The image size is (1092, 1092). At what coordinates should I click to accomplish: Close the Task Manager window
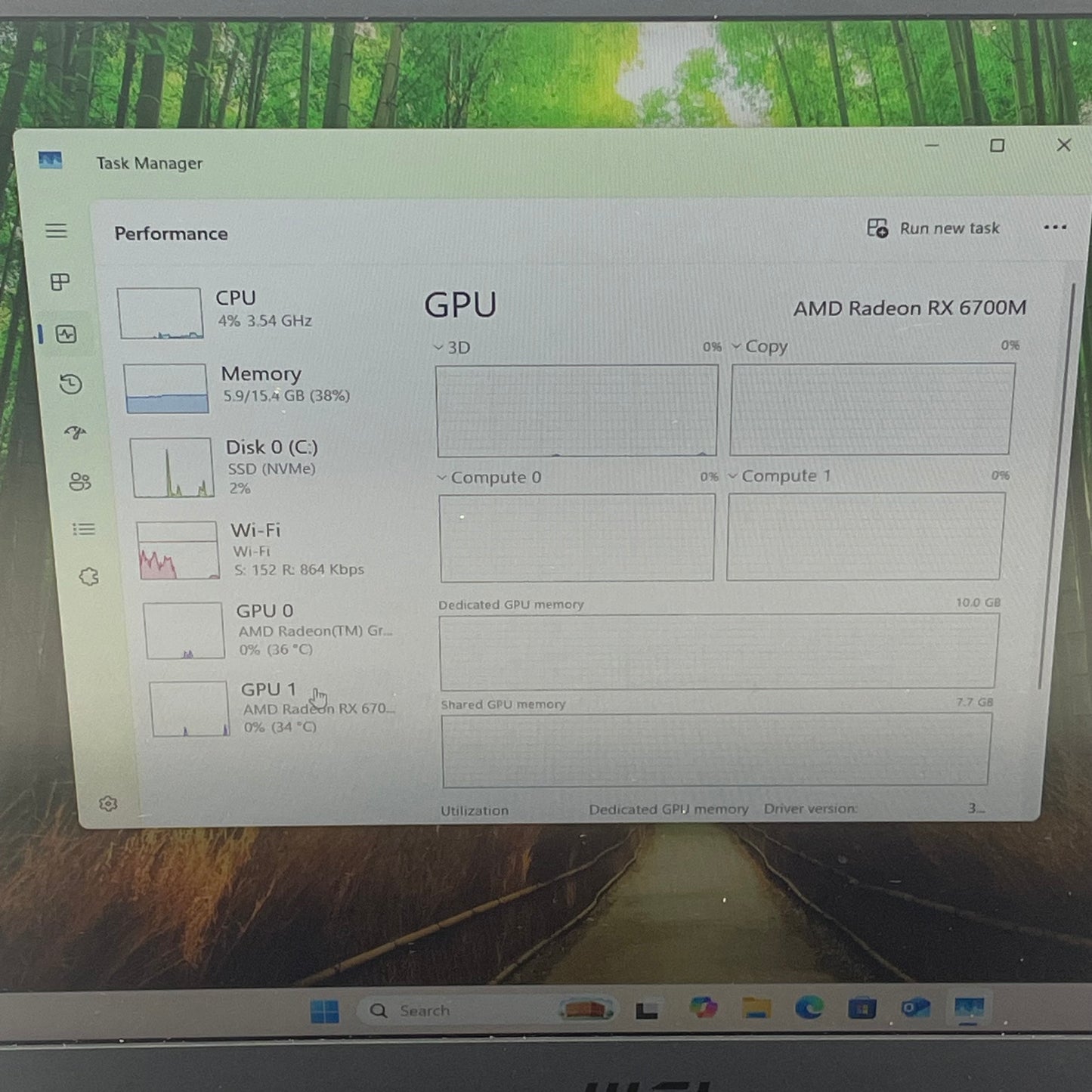pos(1064,144)
